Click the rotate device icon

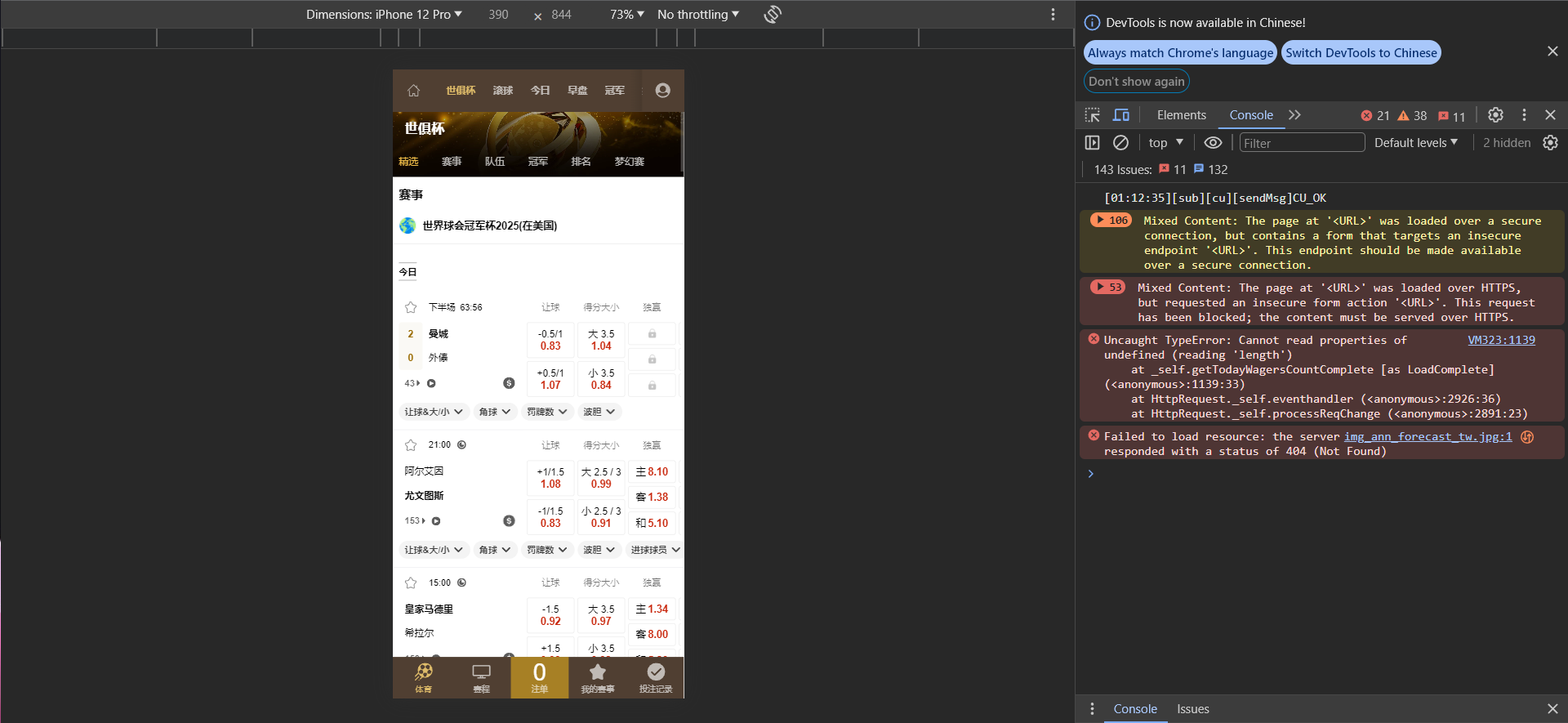coord(773,15)
